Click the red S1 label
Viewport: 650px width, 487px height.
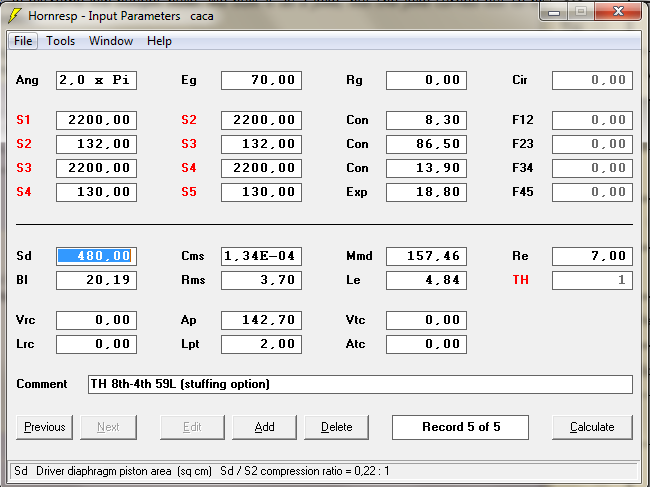point(23,120)
